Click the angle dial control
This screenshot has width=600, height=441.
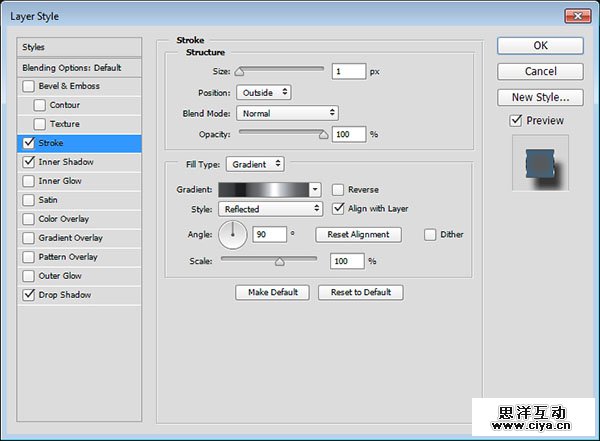pyautogui.click(x=233, y=235)
